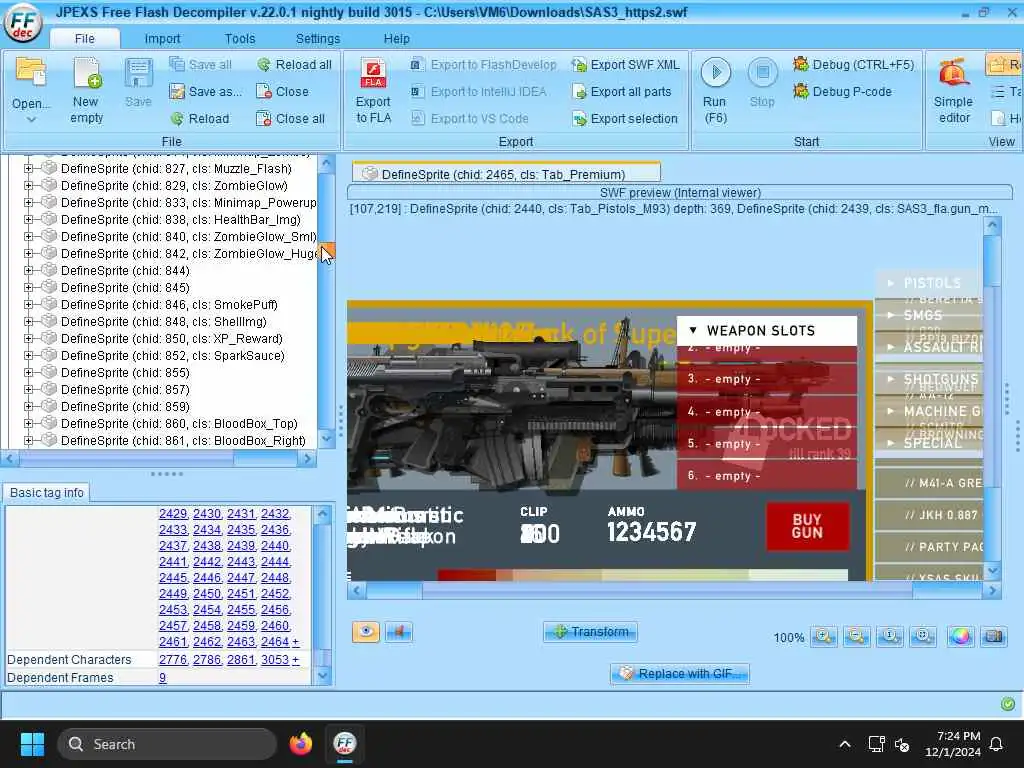The width and height of the screenshot is (1024, 768).
Task: Open the File ribbon tab
Action: [84, 39]
